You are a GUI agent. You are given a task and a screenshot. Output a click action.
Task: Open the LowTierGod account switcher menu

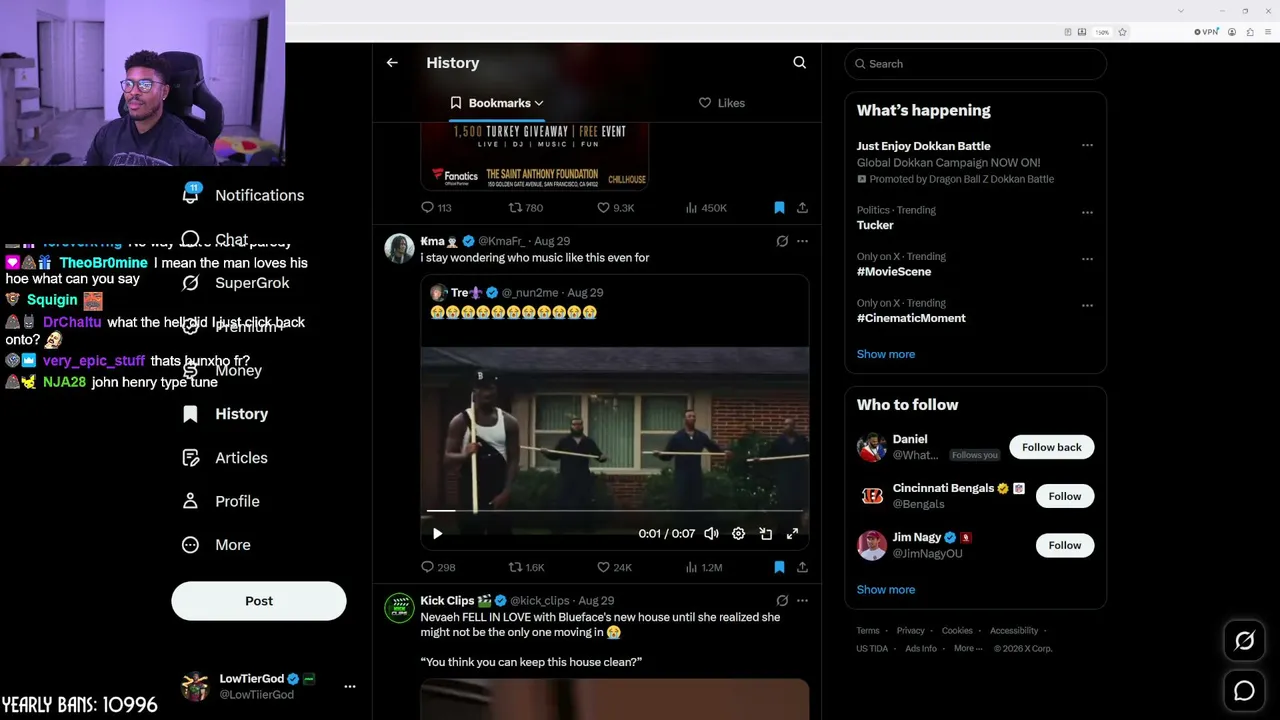pyautogui.click(x=350, y=686)
